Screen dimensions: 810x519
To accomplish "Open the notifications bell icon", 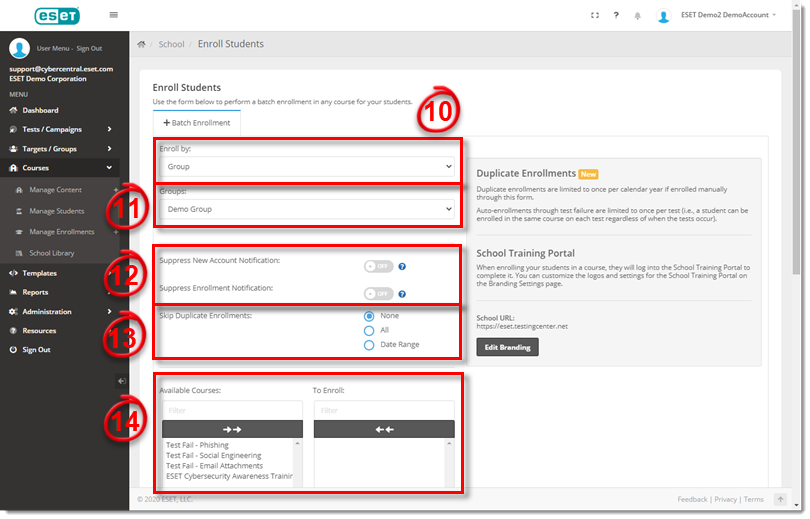I will 637,16.
